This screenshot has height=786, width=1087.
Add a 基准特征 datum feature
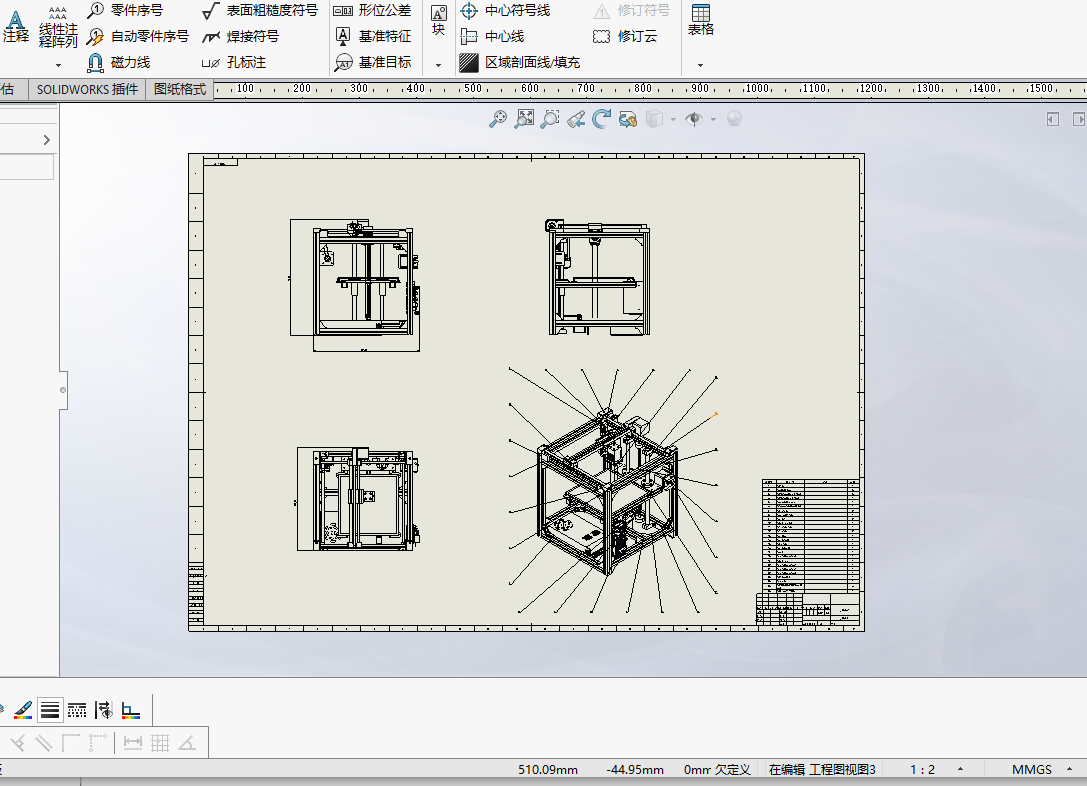(372, 36)
